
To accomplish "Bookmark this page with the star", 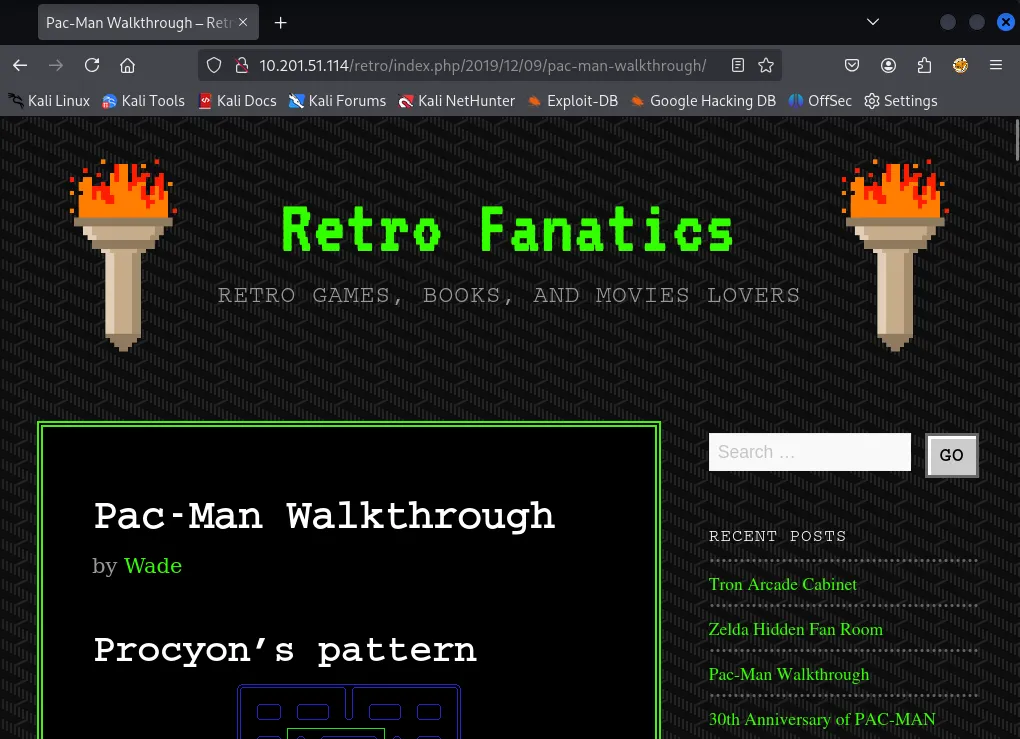I will (766, 65).
